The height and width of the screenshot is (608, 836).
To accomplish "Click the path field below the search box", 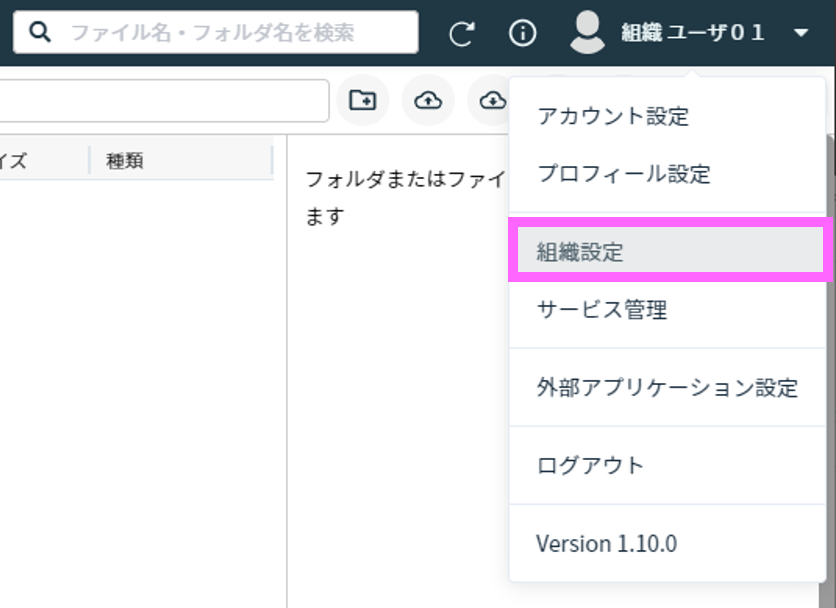I will (x=160, y=100).
